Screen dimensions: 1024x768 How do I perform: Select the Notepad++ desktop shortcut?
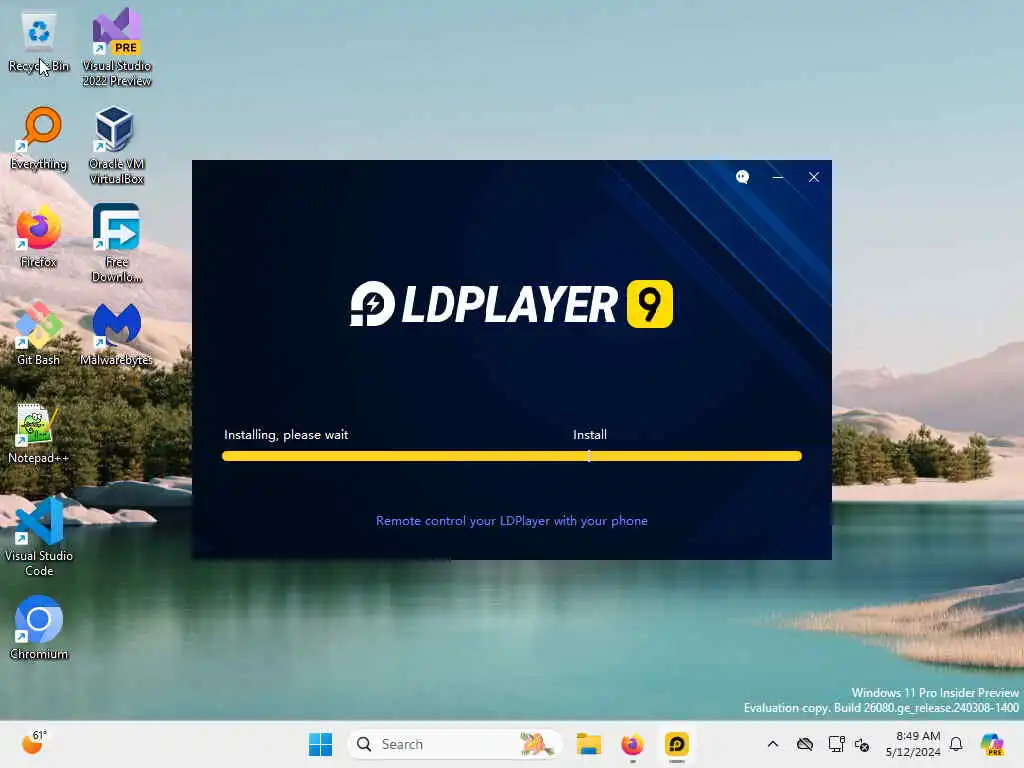tap(39, 434)
